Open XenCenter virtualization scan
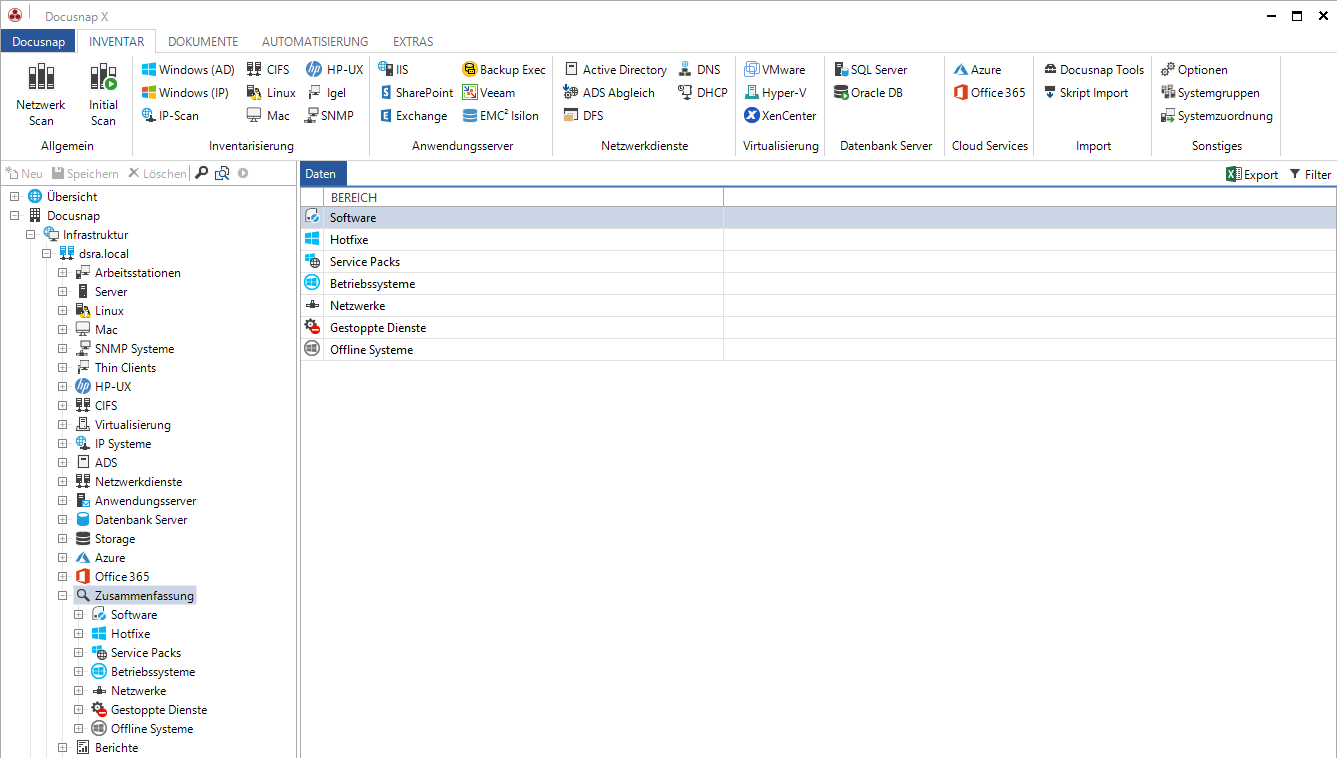The width and height of the screenshot is (1337, 758). [780, 116]
